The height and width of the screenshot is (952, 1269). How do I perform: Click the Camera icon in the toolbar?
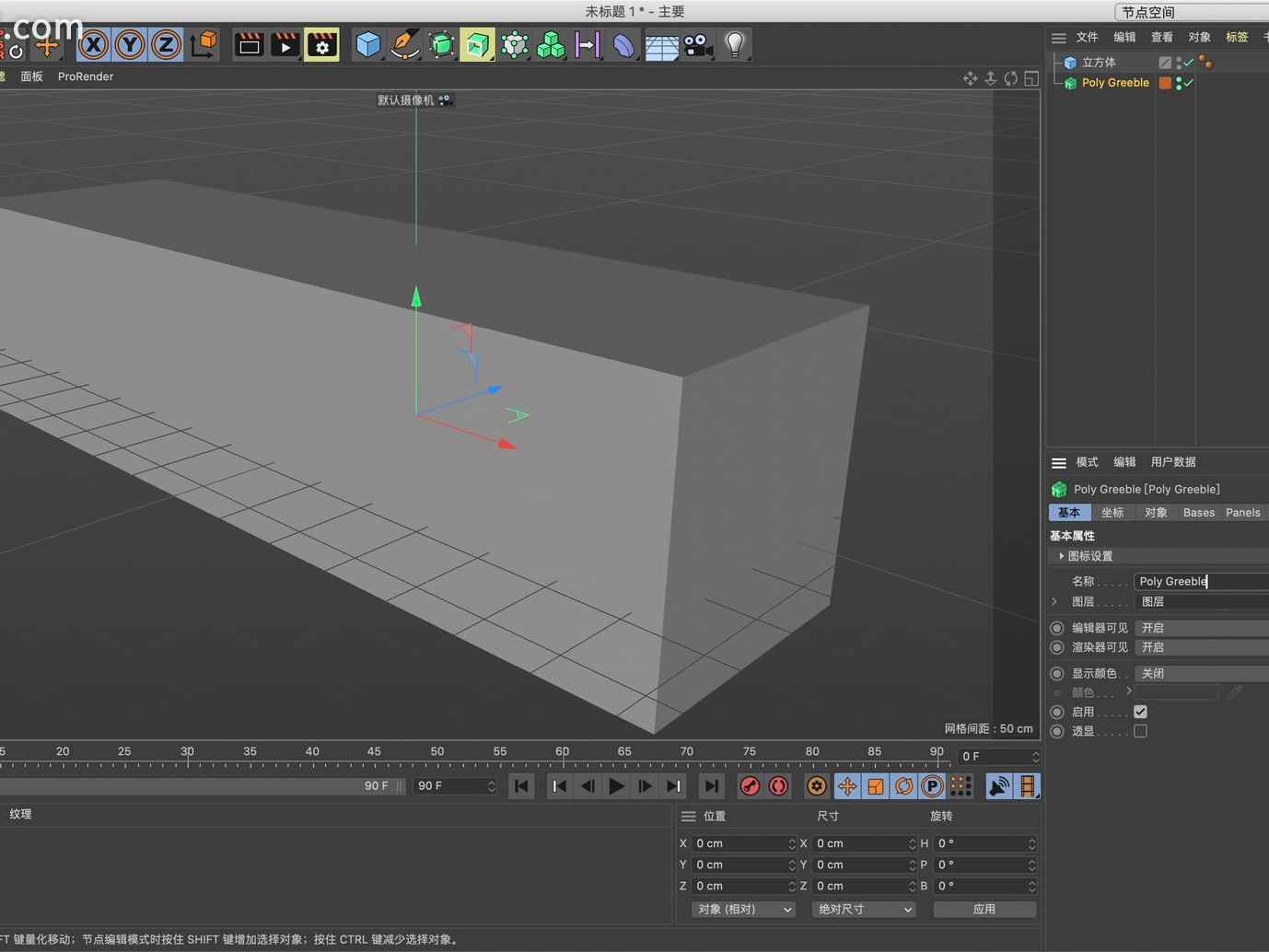pyautogui.click(x=697, y=44)
